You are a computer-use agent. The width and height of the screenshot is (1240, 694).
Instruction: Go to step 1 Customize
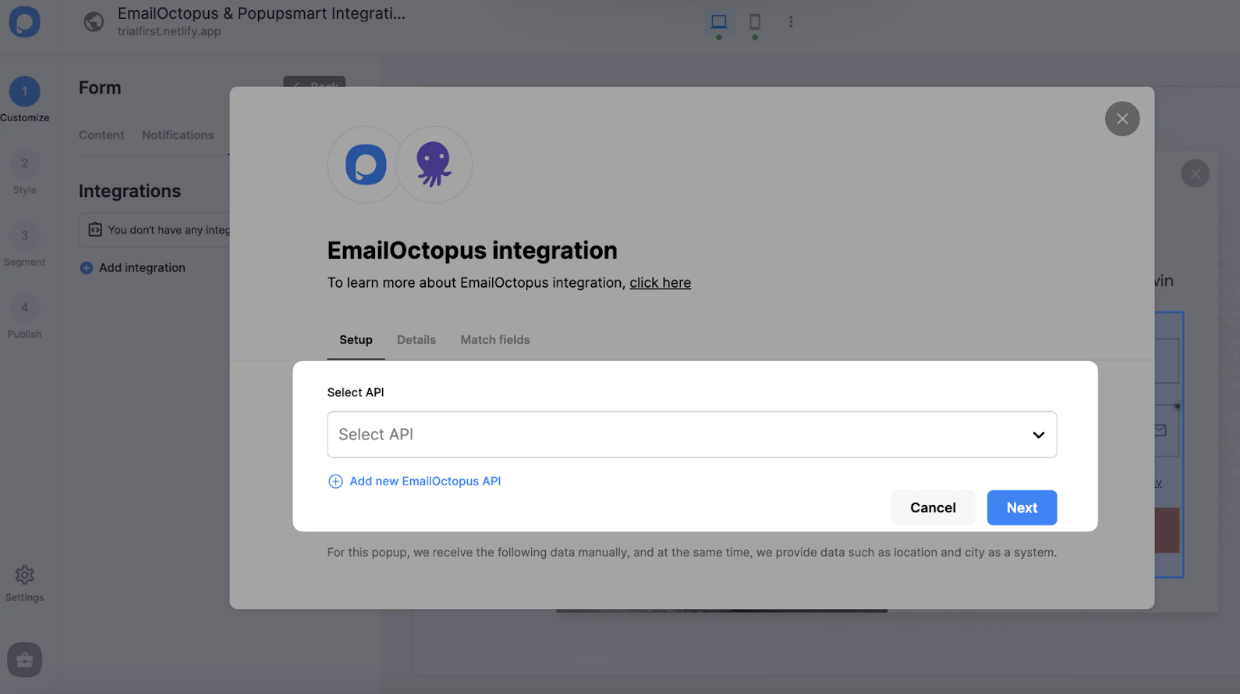tap(24, 100)
